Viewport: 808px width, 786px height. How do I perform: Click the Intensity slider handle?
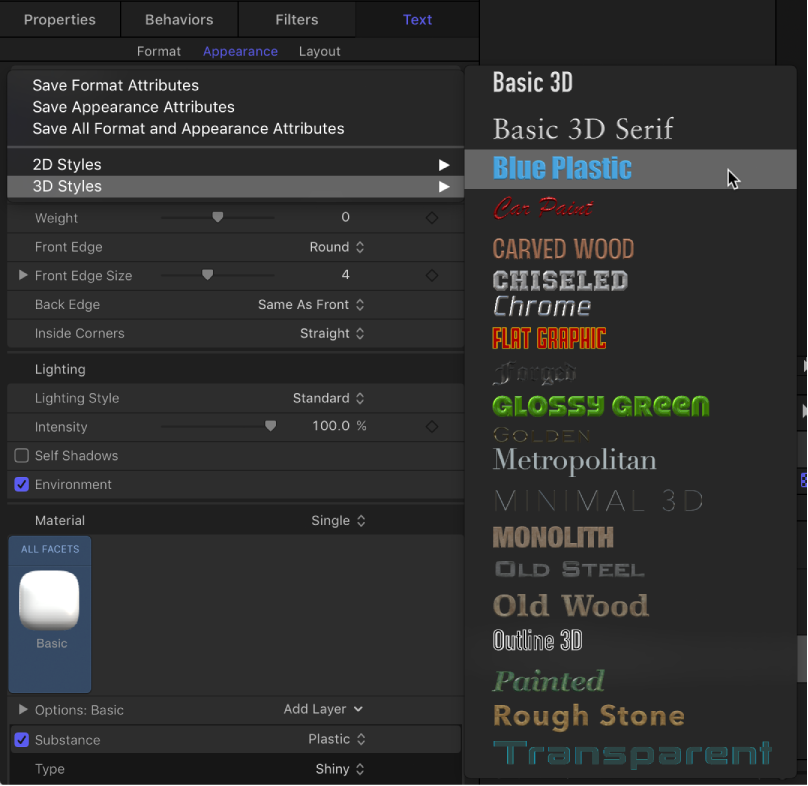point(269,427)
